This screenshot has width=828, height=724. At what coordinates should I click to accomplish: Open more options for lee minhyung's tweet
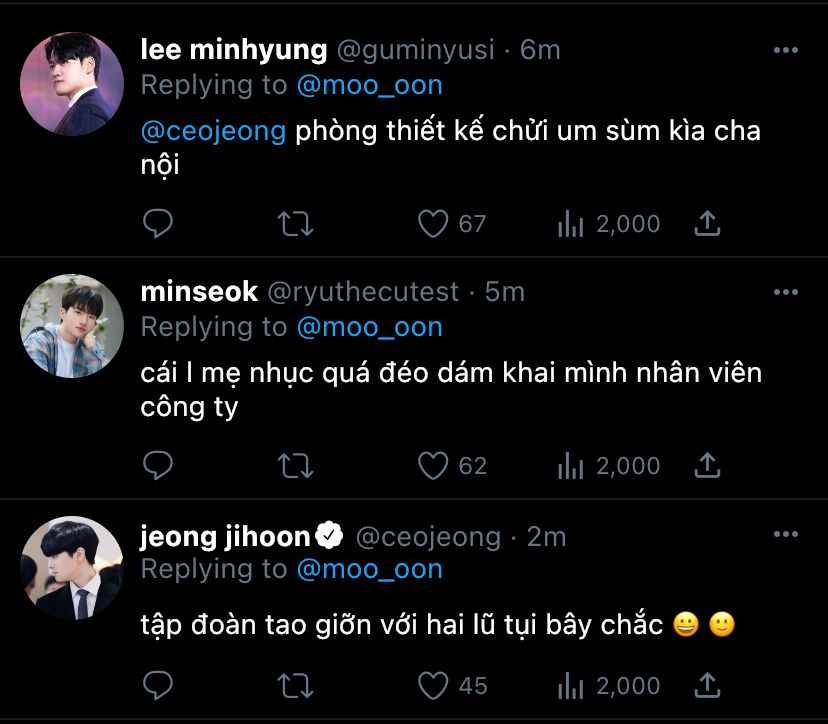786,50
